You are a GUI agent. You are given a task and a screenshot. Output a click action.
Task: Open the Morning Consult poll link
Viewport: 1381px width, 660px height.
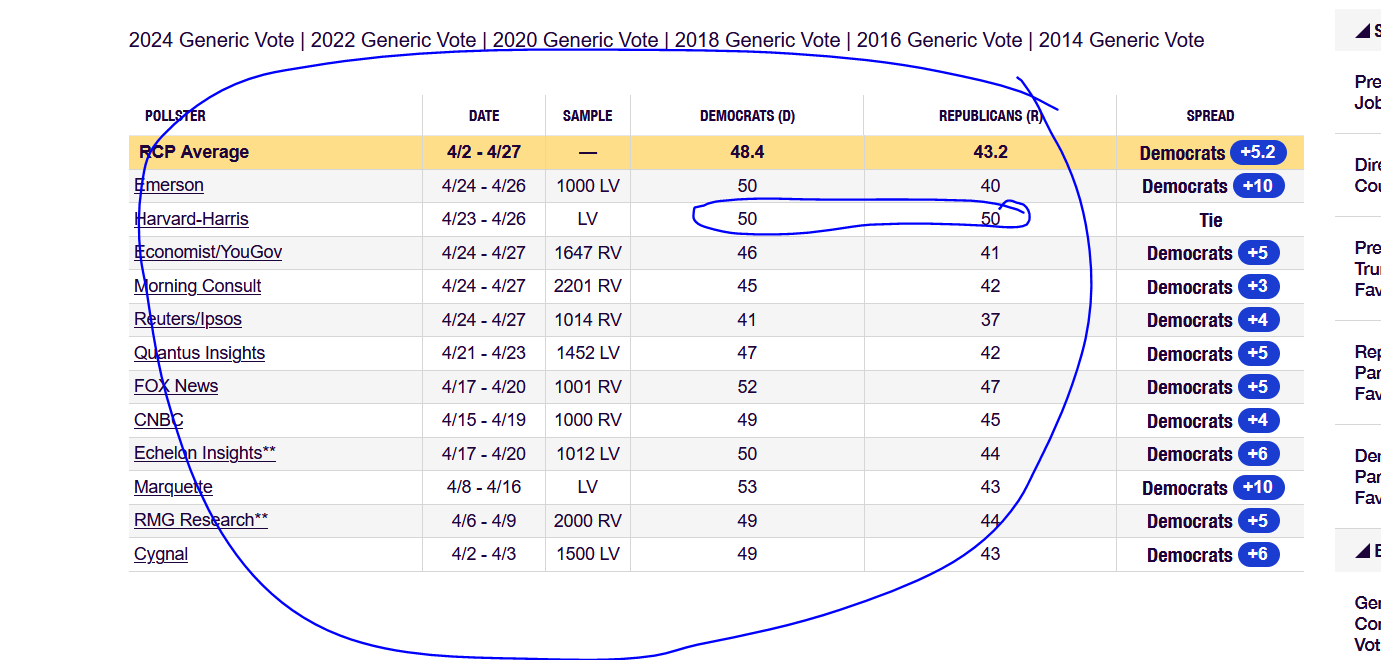point(198,286)
